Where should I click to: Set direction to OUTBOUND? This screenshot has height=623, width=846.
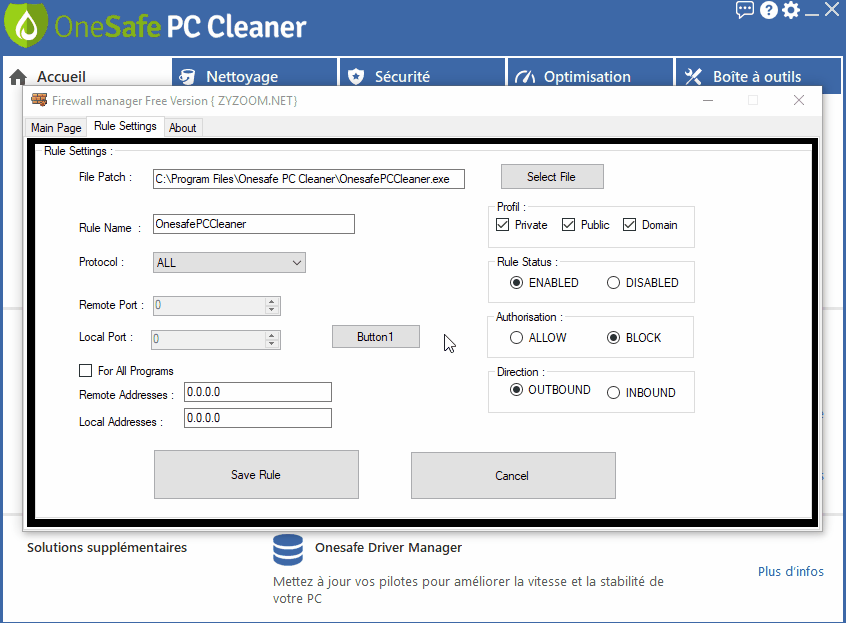pos(516,389)
